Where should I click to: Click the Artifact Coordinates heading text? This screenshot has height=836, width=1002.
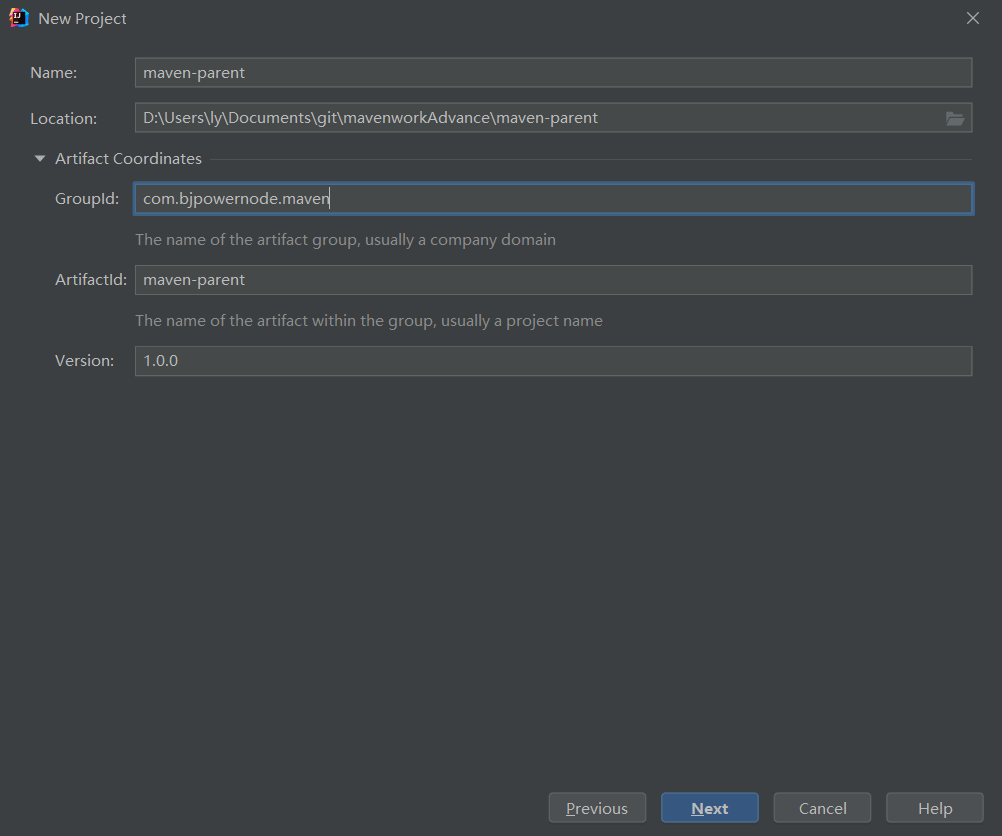pyautogui.click(x=128, y=159)
